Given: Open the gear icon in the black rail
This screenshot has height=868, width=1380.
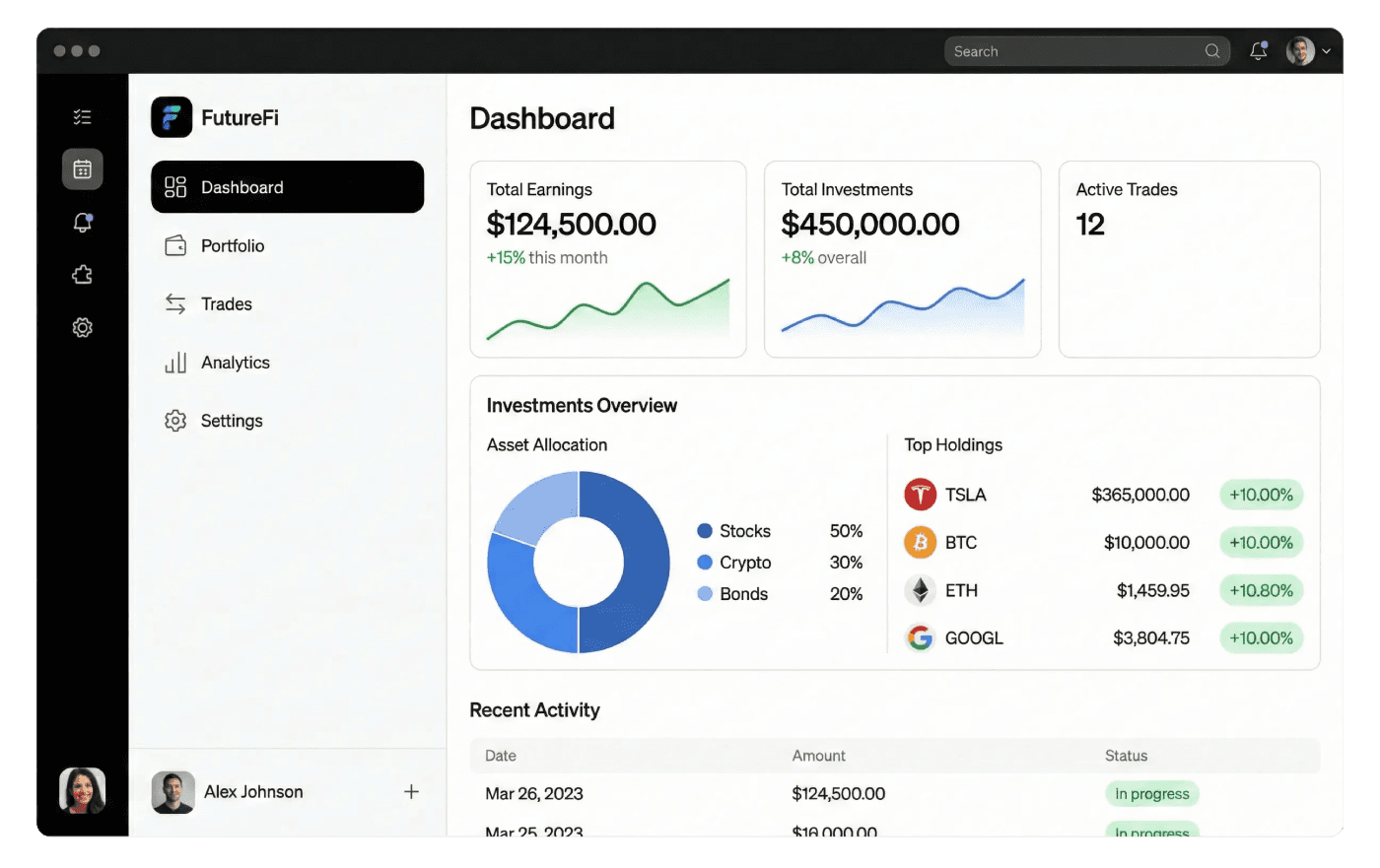Looking at the screenshot, I should click(83, 327).
